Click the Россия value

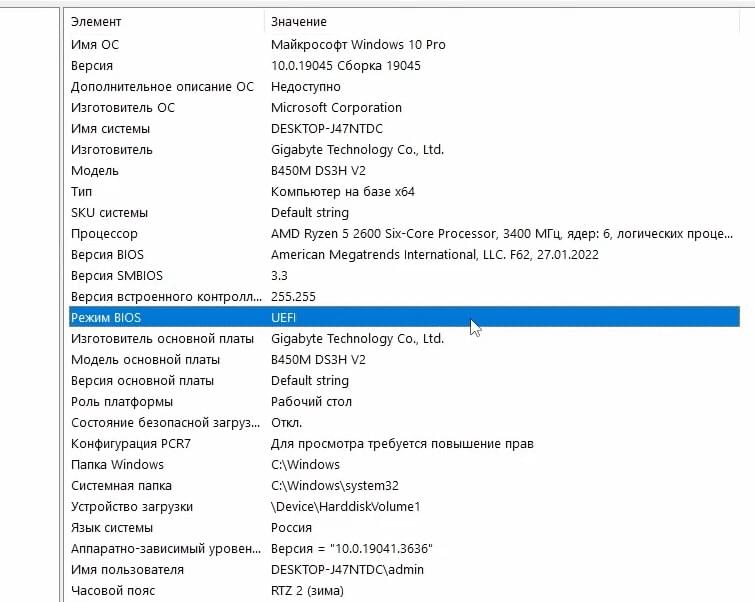pyautogui.click(x=291, y=528)
